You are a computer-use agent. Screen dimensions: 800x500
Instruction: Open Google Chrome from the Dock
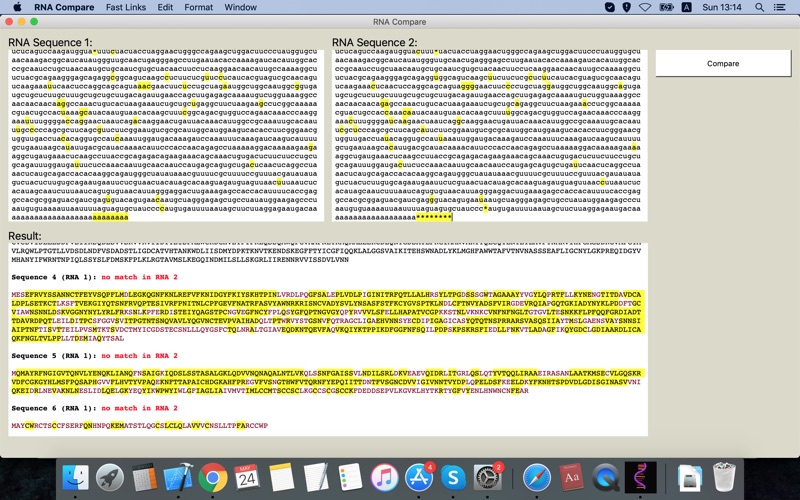point(213,478)
